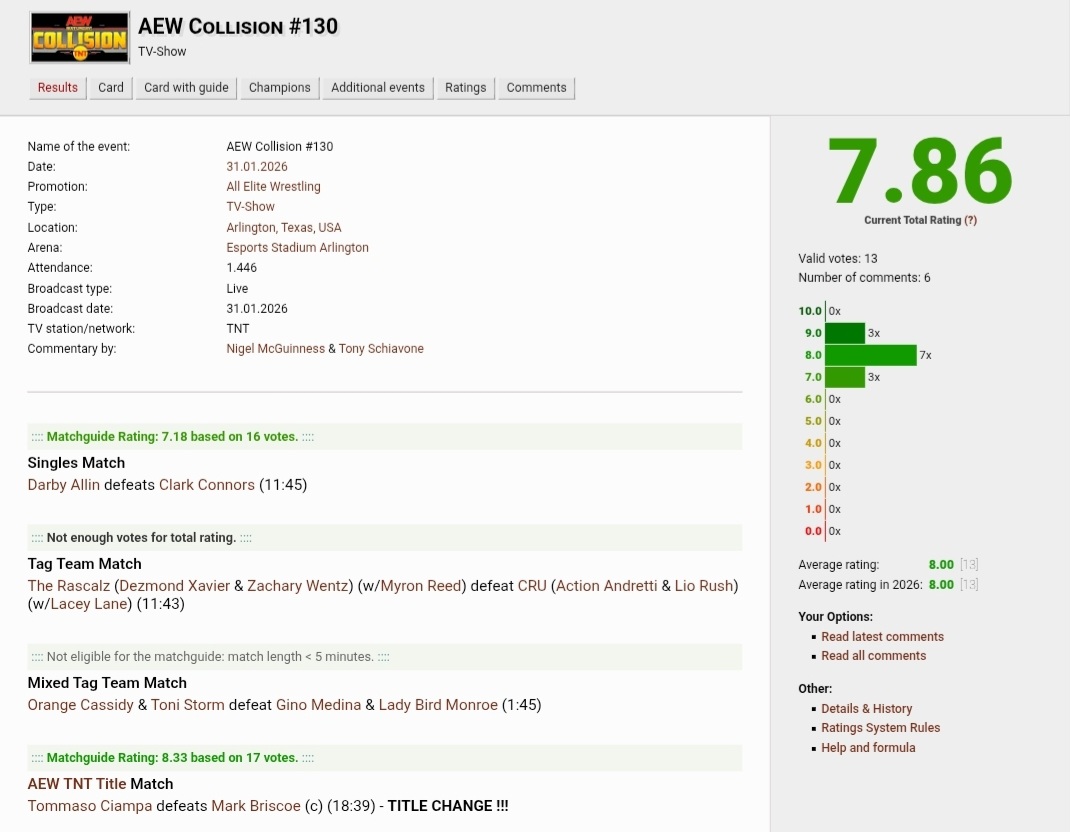The width and height of the screenshot is (1070, 832).
Task: Click Read latest comments link
Action: (882, 637)
